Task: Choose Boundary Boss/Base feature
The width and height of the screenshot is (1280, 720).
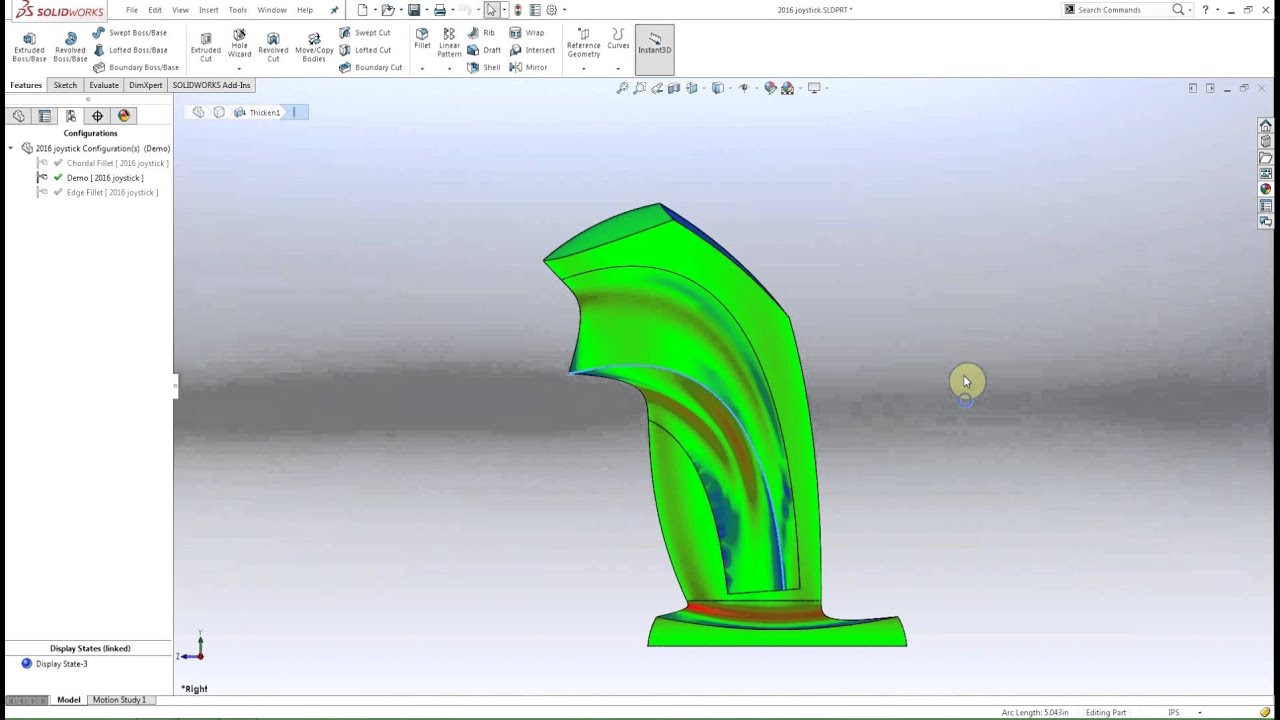Action: coord(136,67)
